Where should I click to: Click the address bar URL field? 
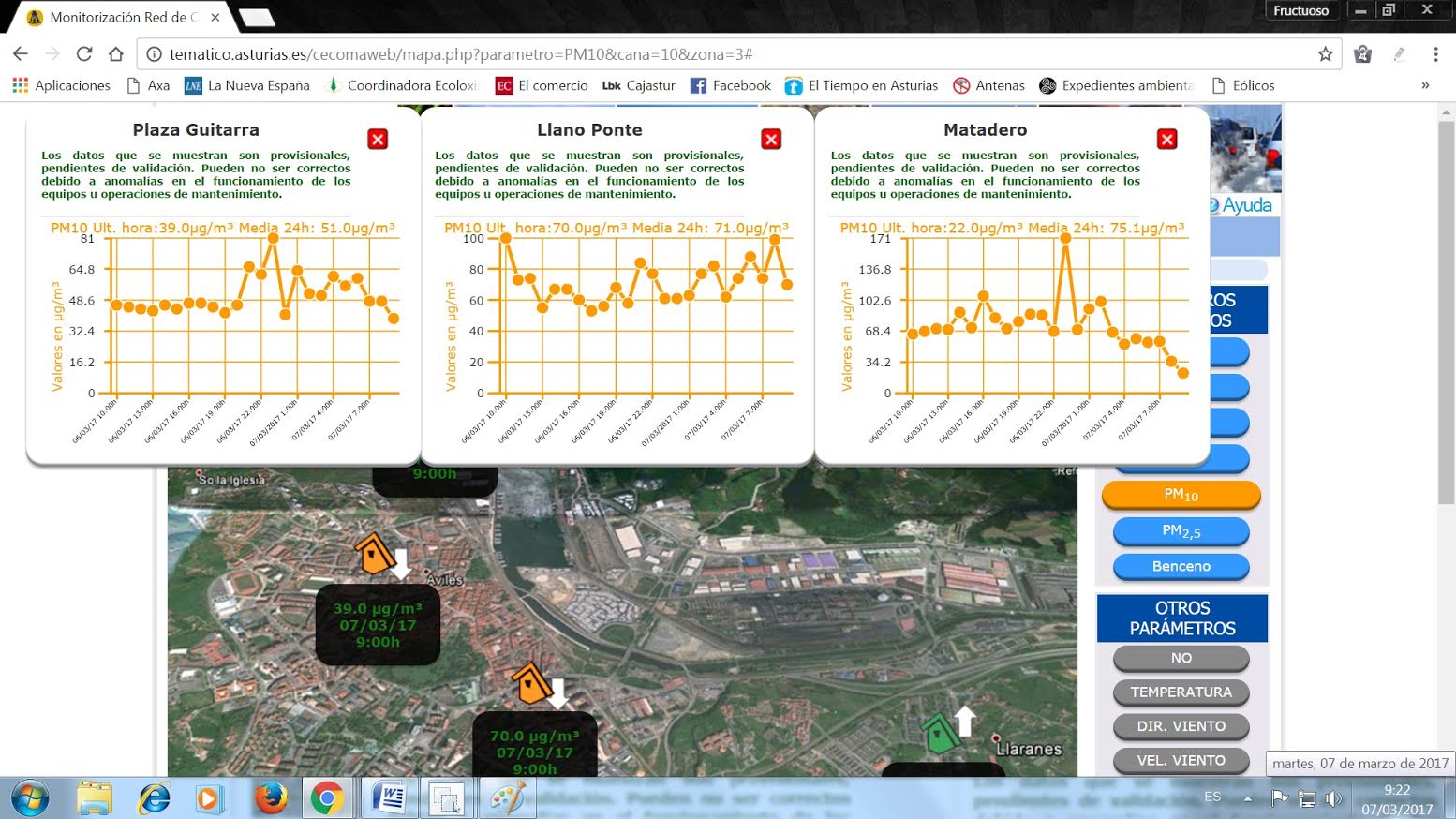click(731, 54)
